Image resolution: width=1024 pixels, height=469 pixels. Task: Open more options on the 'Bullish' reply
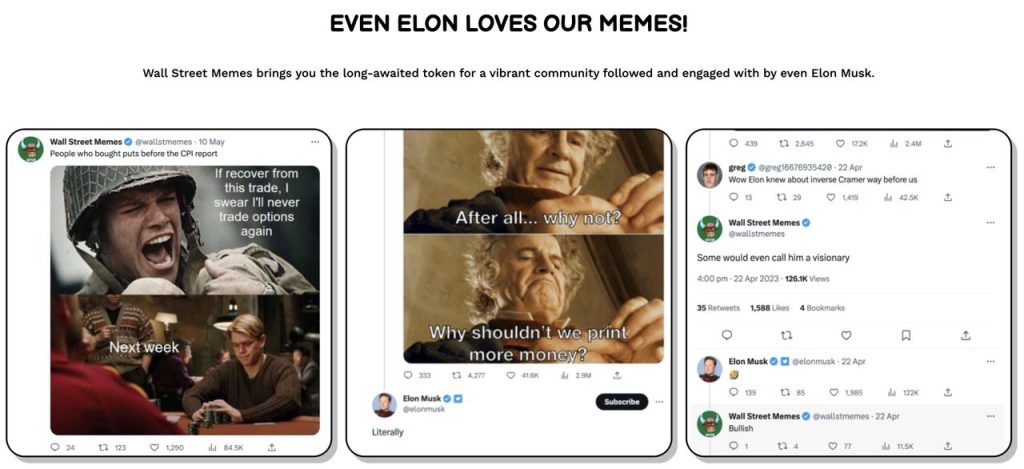point(990,415)
